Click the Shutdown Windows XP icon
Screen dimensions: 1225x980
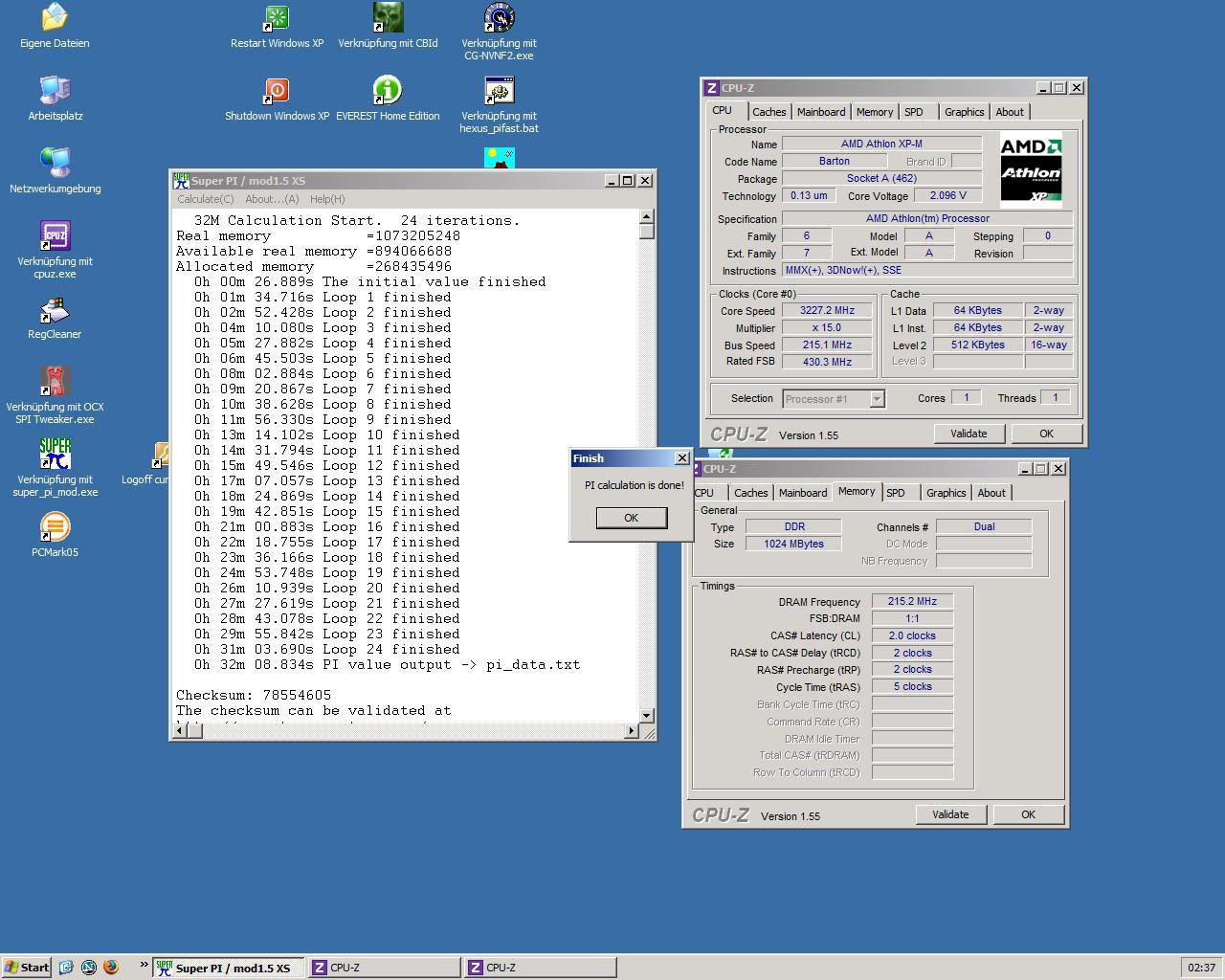277,90
